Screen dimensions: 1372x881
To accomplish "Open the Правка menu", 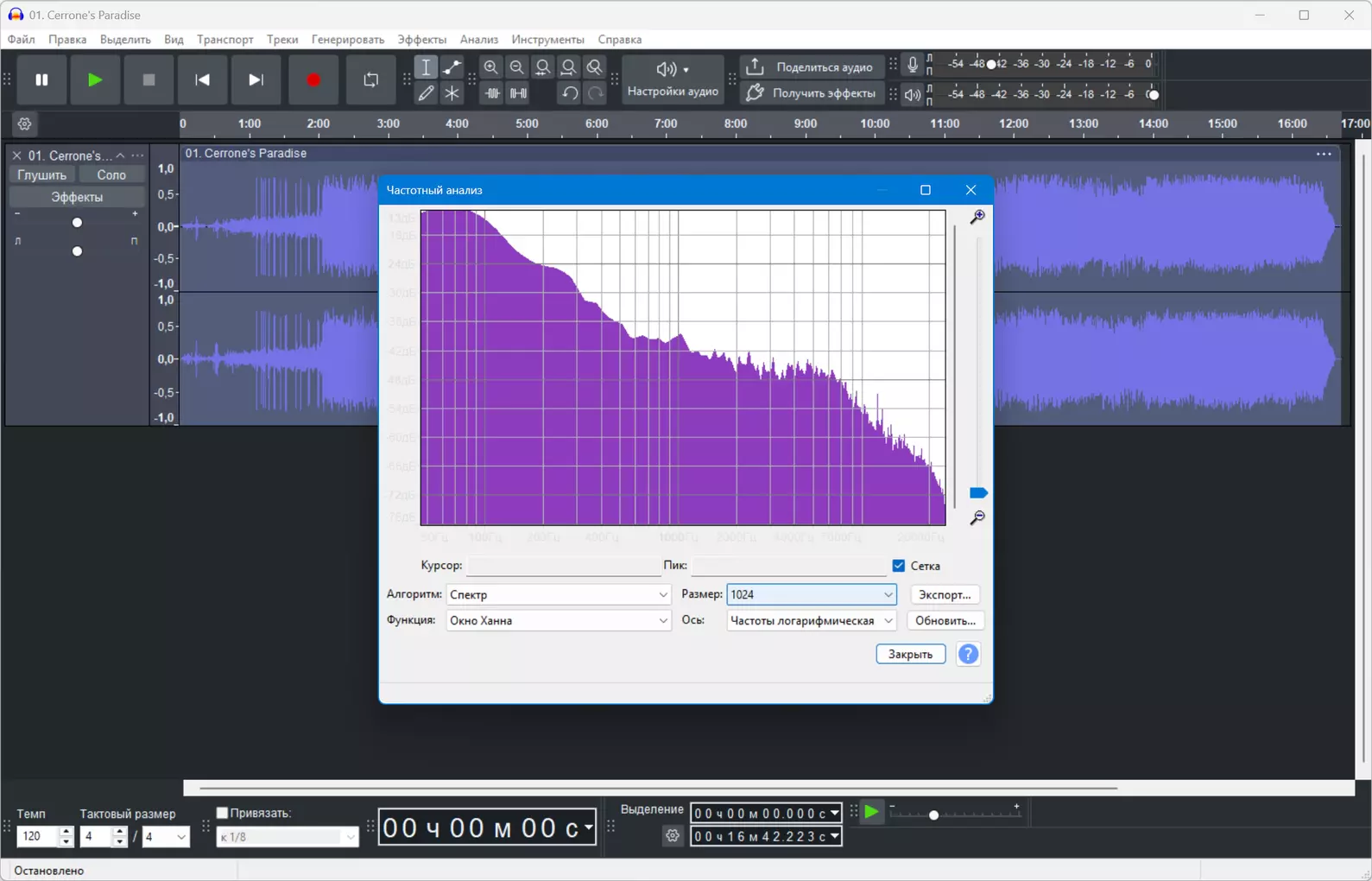I will 67,39.
